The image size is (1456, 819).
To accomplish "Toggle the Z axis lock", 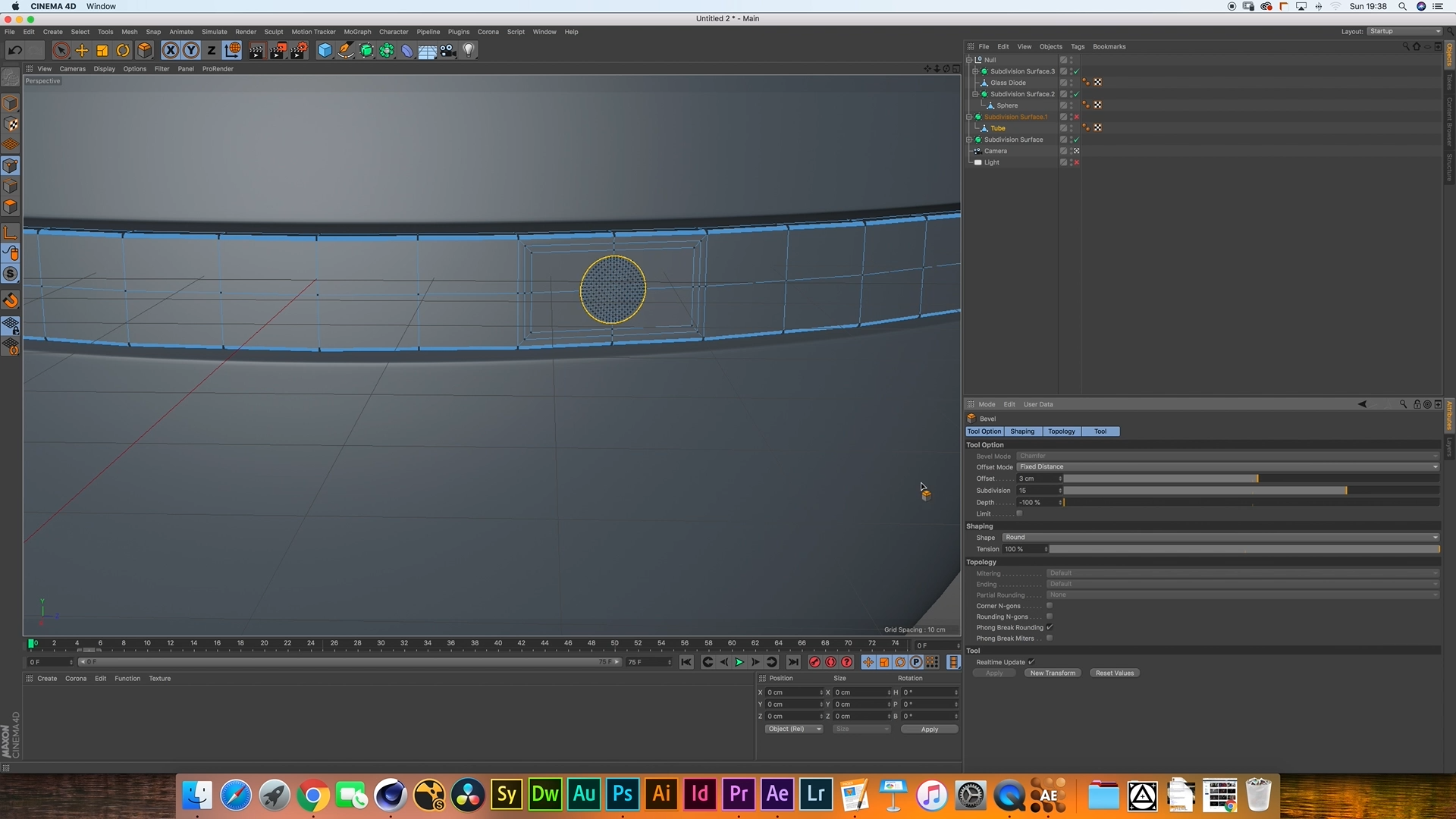I will [x=212, y=51].
